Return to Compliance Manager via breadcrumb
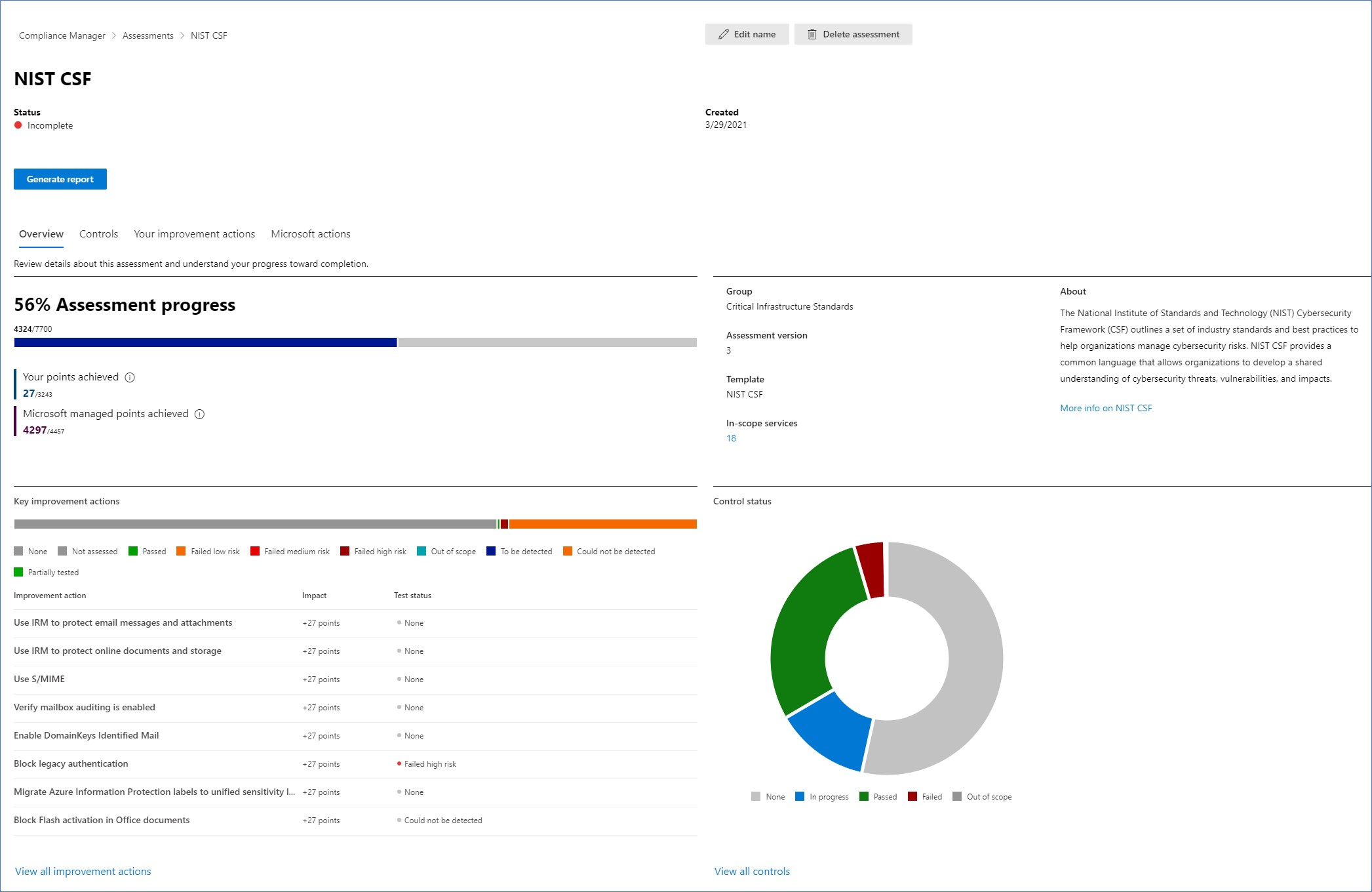This screenshot has height=892, width=1372. click(62, 35)
